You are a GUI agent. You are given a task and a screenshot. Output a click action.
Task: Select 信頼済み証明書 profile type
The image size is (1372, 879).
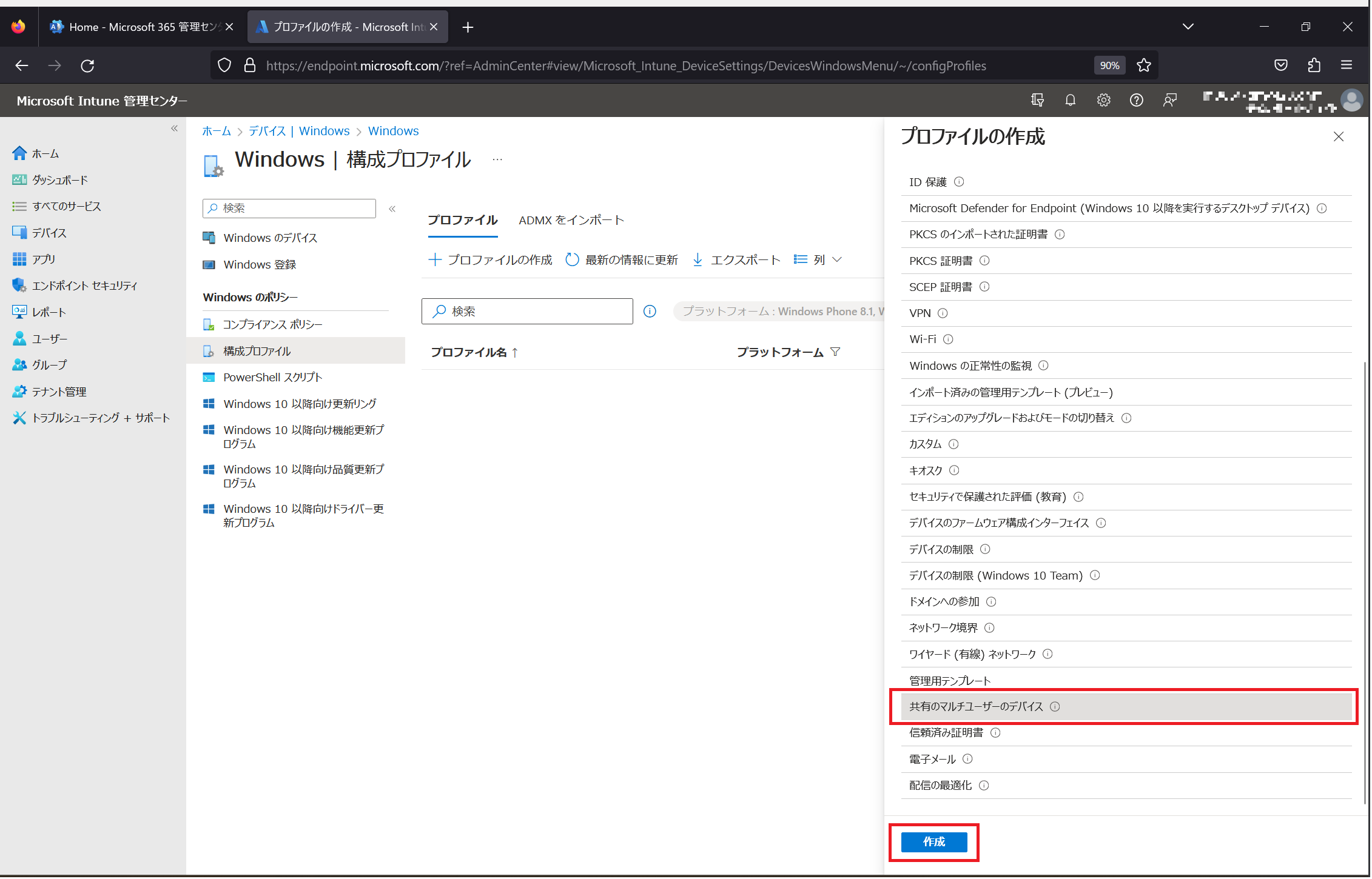(1128, 734)
